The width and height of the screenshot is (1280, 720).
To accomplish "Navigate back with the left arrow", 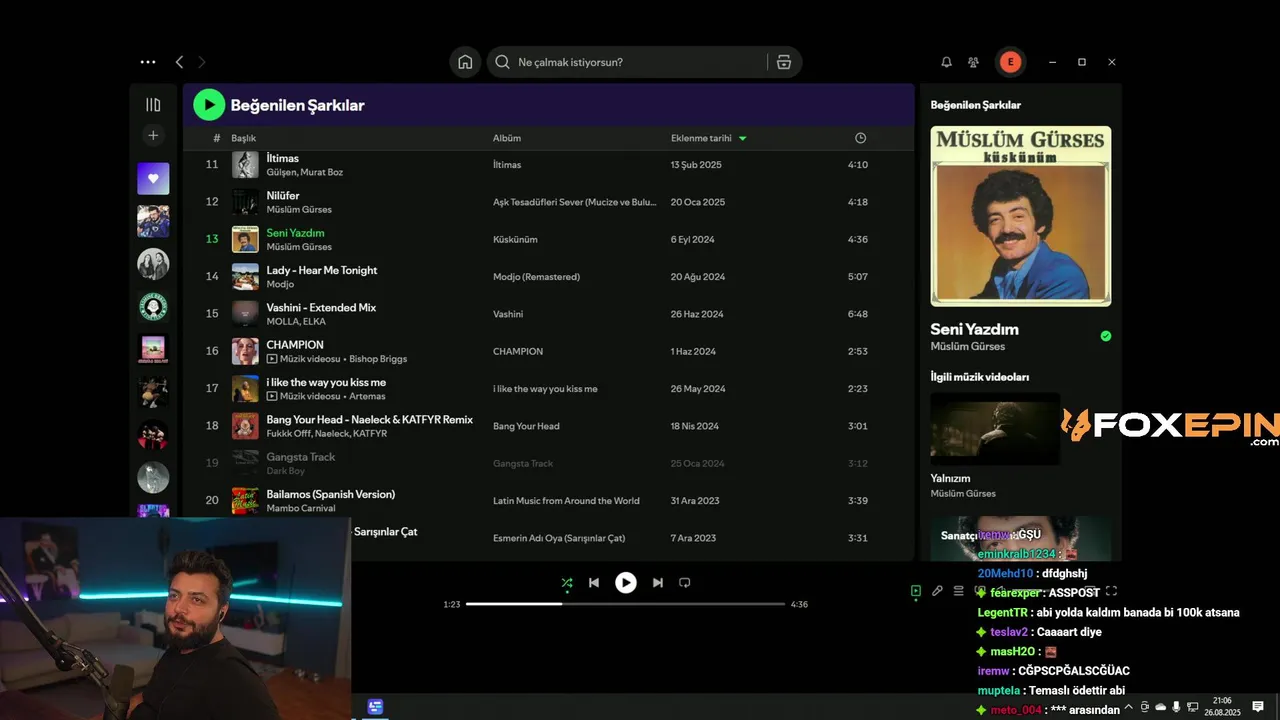I will [179, 62].
